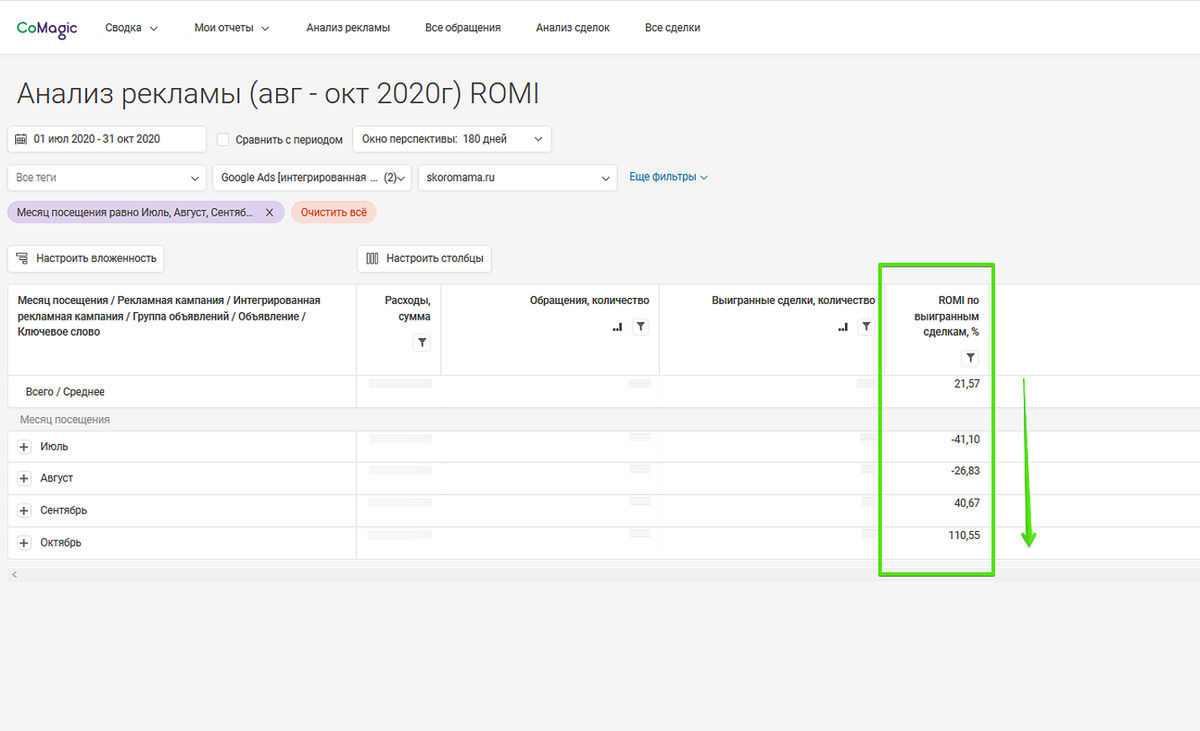Enable Сравнить с периодом checkbox
This screenshot has width=1200, height=731.
pos(224,140)
